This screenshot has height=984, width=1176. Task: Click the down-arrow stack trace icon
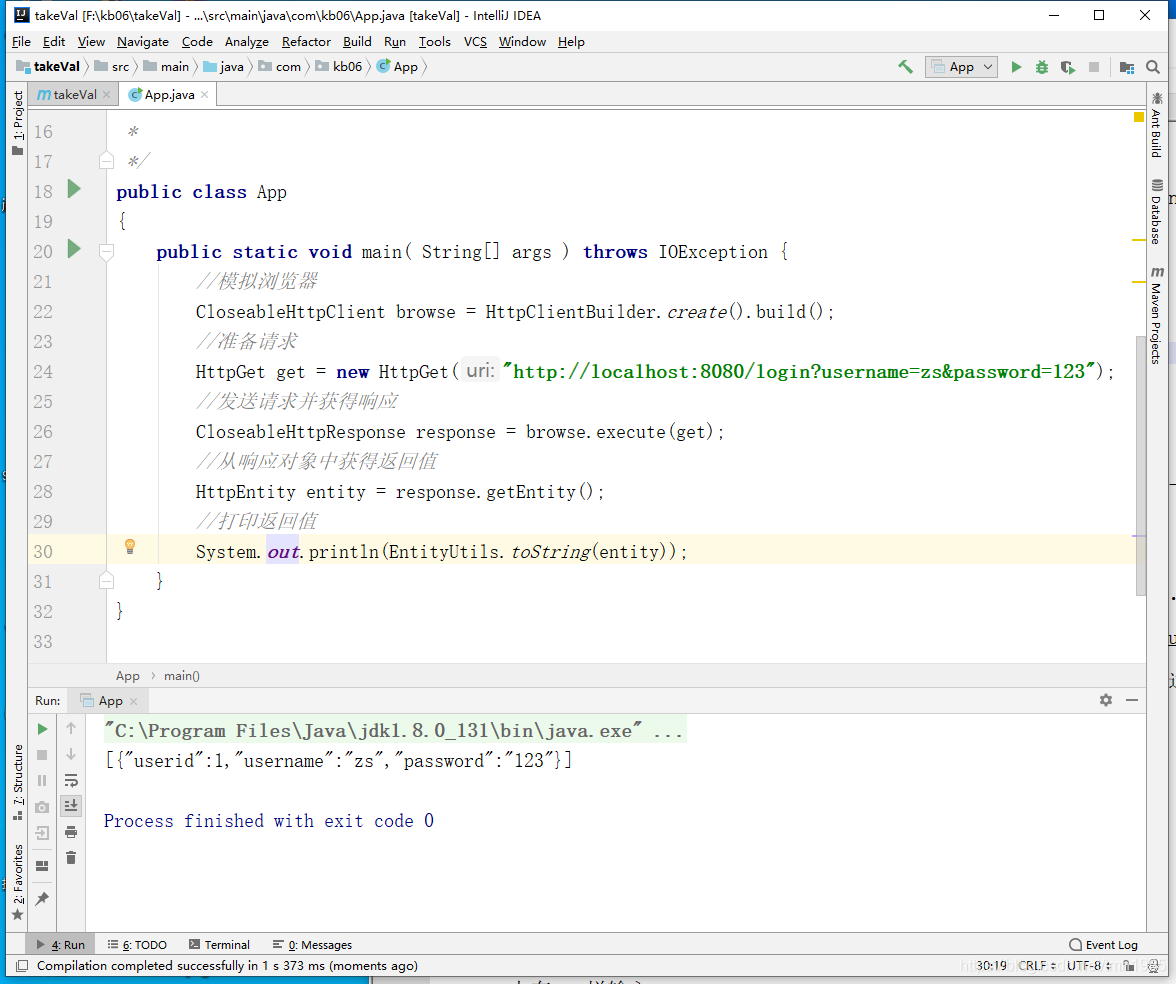pyautogui.click(x=70, y=754)
